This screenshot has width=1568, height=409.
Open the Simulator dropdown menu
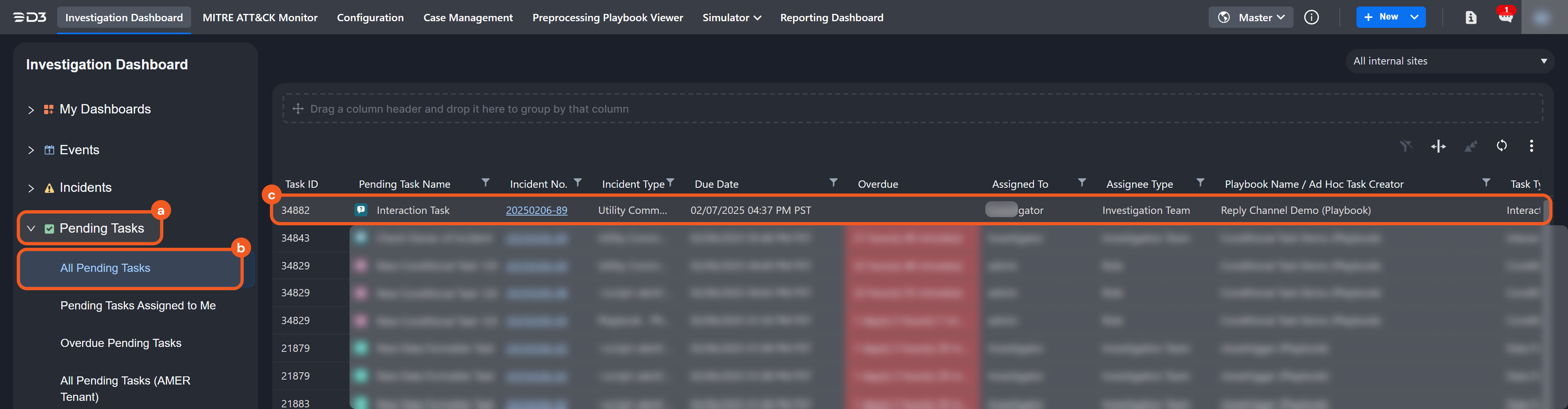point(732,18)
